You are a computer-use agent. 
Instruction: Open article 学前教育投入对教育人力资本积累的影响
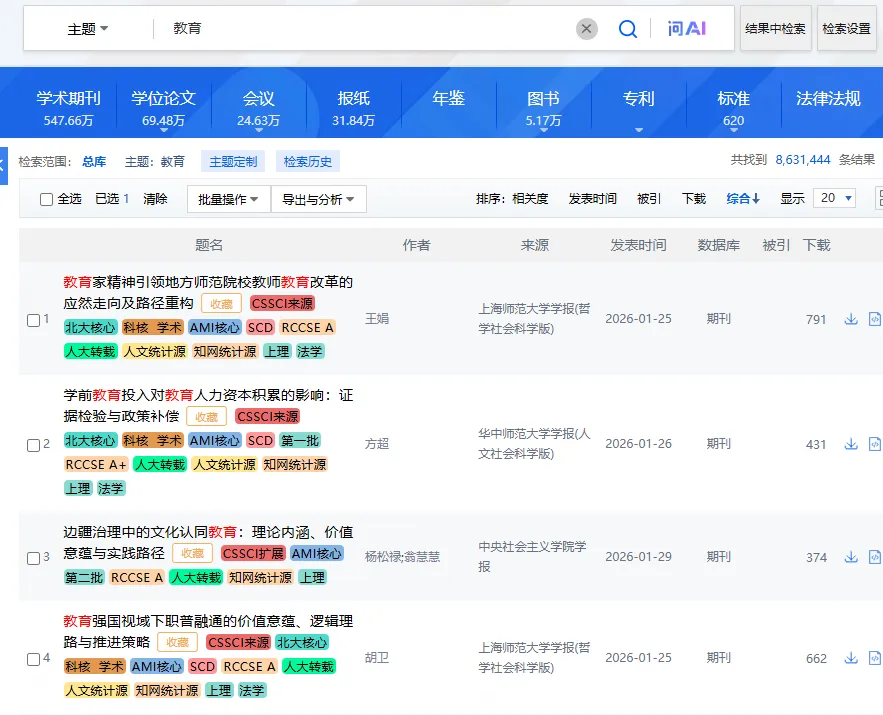pyautogui.click(x=208, y=405)
